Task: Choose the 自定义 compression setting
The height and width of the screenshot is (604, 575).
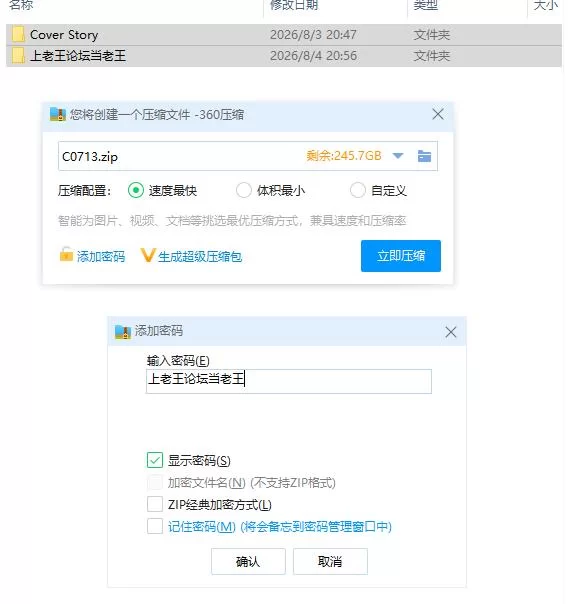Action: tap(357, 190)
